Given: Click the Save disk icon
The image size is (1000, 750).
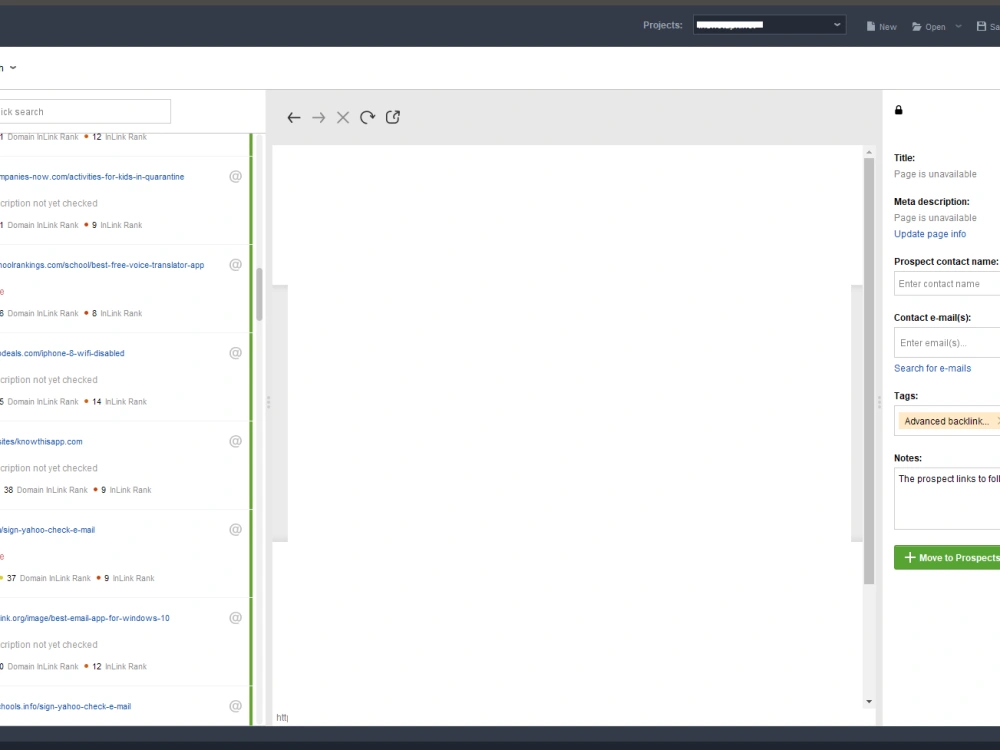Looking at the screenshot, I should pyautogui.click(x=982, y=26).
